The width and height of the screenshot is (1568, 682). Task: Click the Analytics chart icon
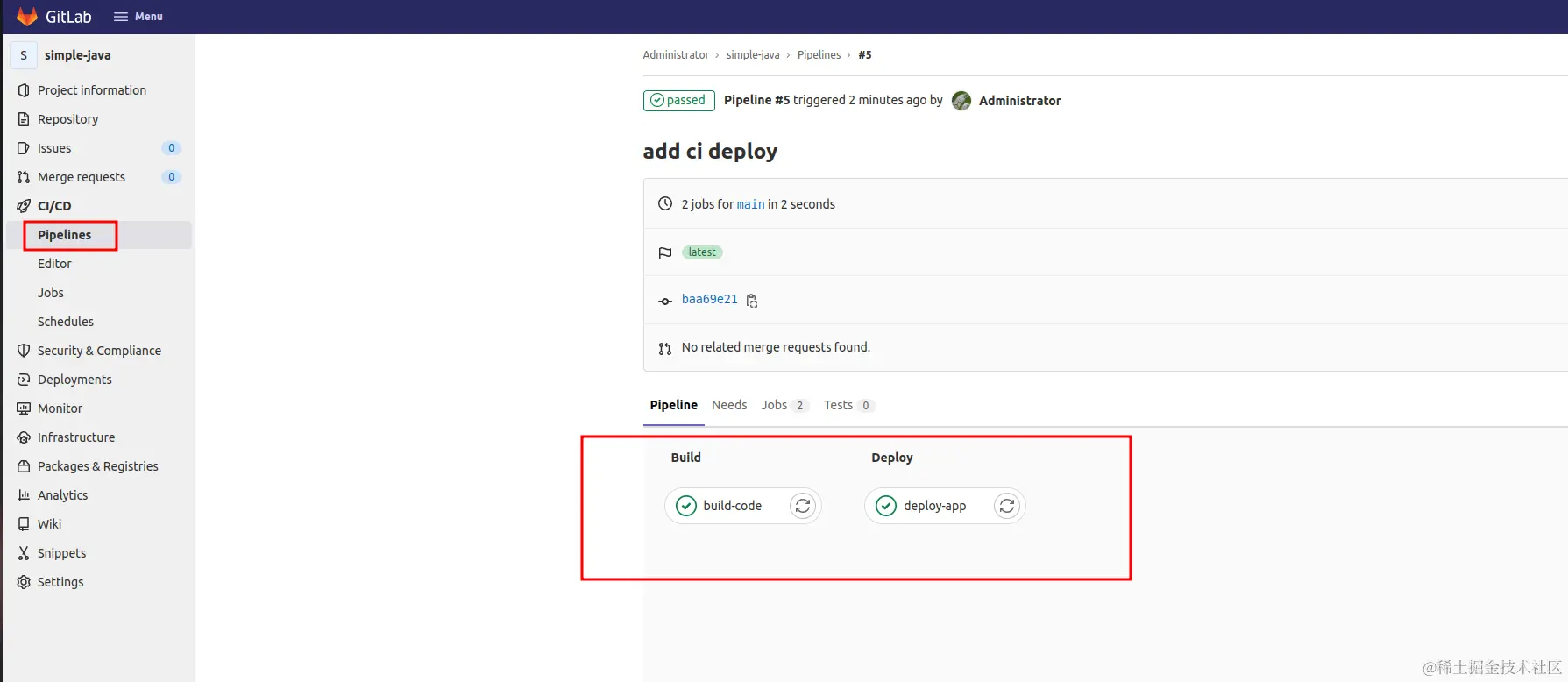[x=24, y=495]
